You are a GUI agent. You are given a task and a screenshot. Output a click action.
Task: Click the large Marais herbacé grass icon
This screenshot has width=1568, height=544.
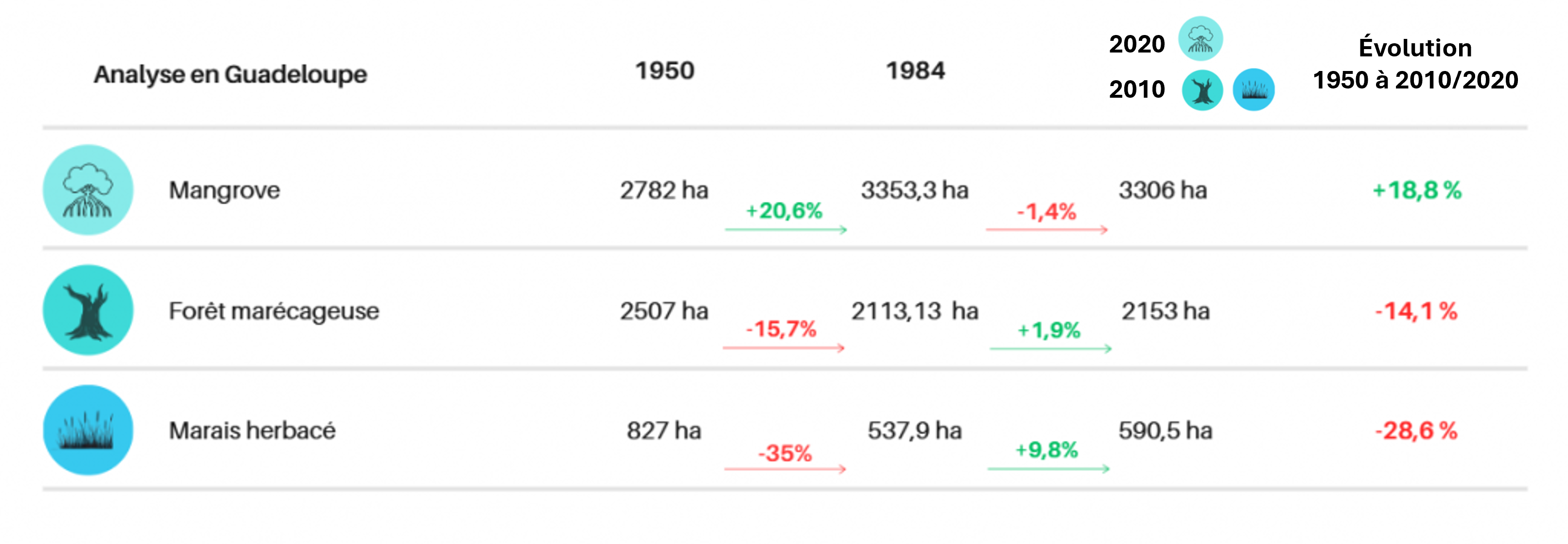88,430
